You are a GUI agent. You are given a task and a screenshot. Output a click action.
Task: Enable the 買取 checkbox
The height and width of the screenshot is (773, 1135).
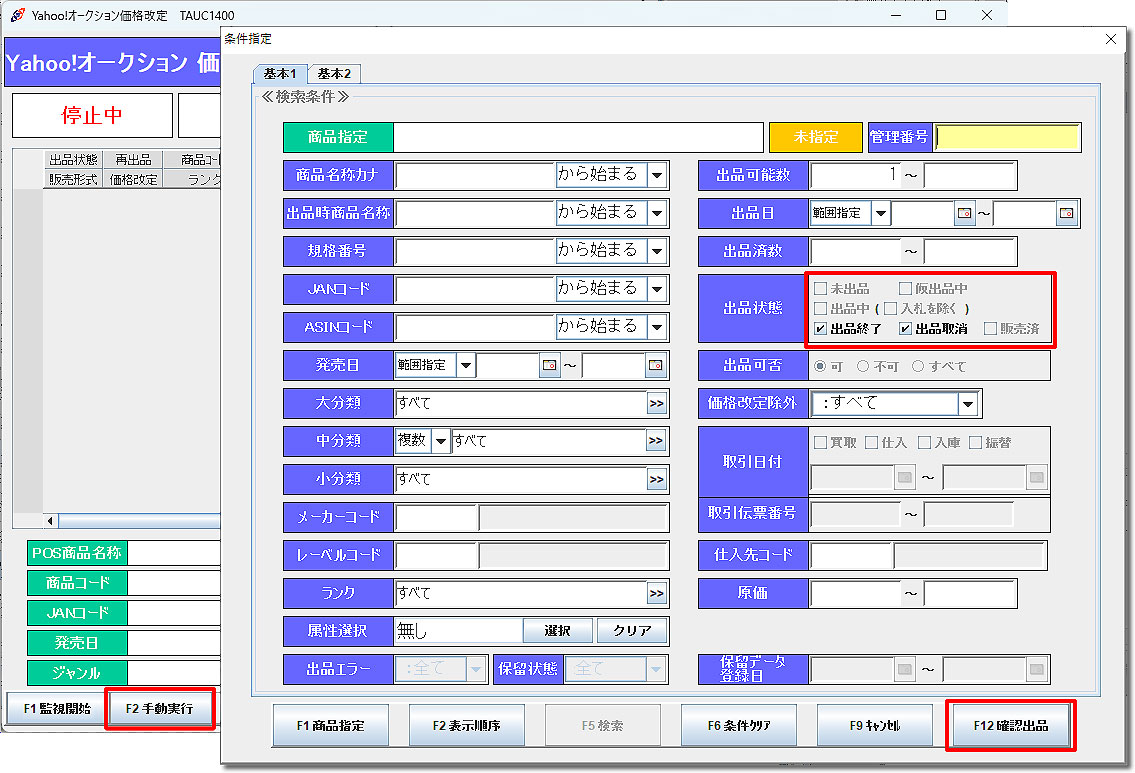[x=821, y=442]
